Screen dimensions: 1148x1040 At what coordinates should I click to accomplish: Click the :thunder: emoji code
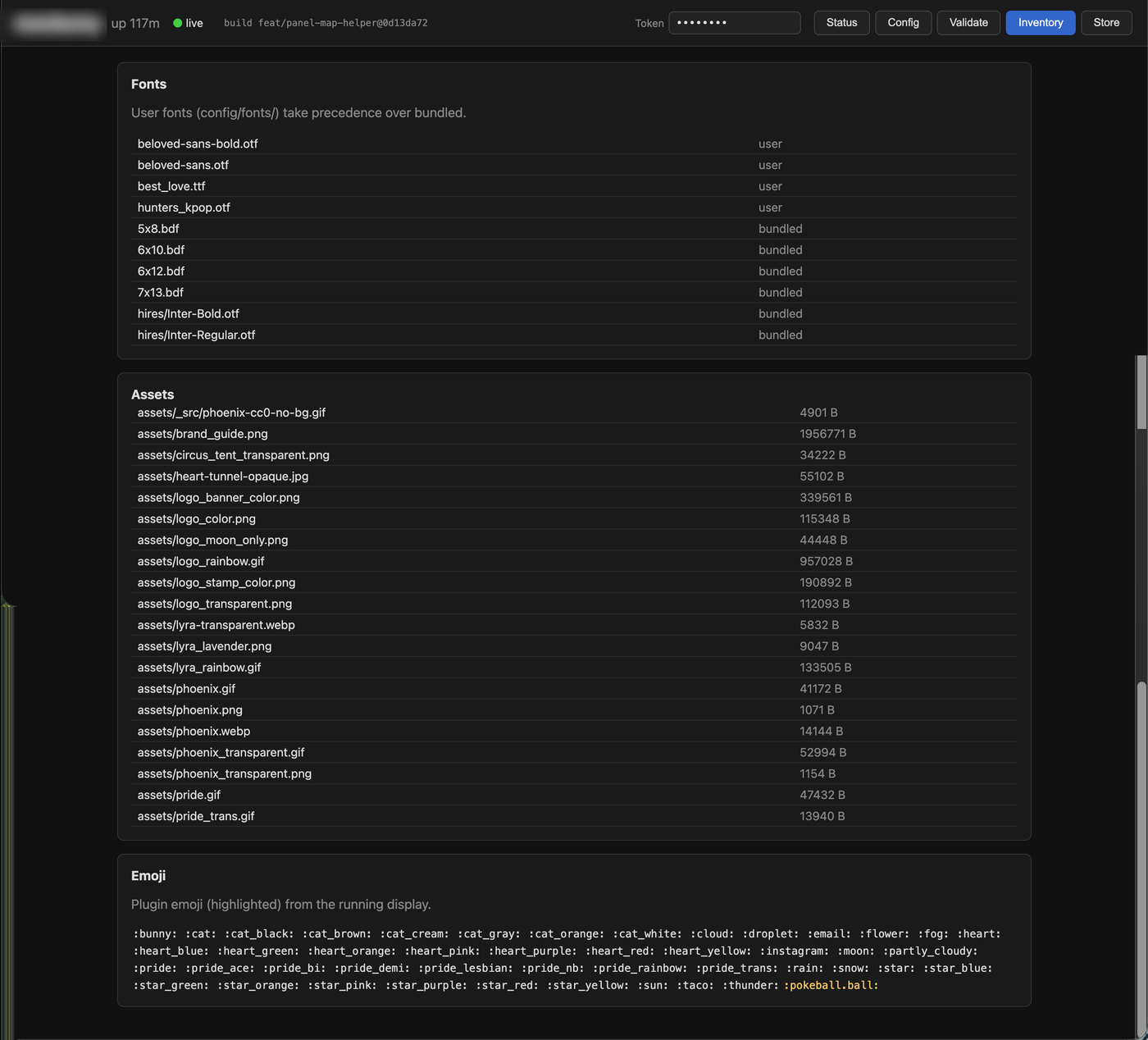750,986
